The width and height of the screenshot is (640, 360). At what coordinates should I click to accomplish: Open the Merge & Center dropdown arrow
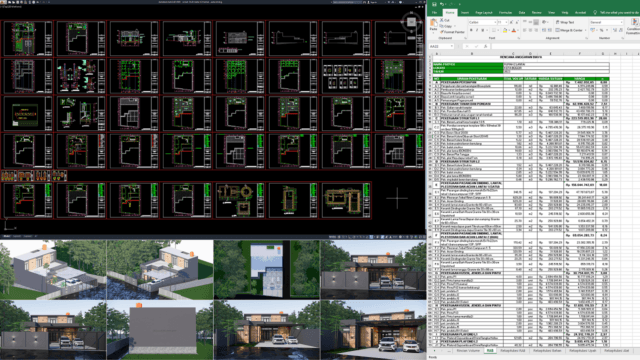pyautogui.click(x=585, y=30)
